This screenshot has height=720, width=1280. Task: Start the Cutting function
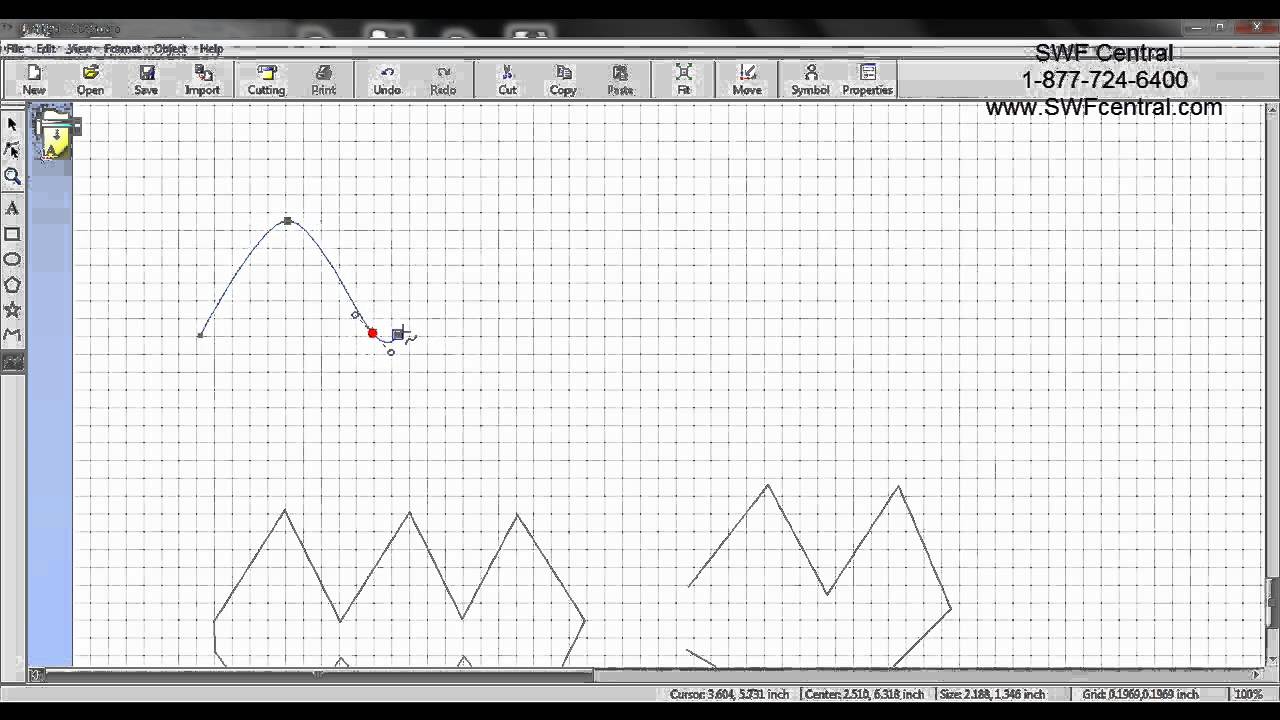coord(266,80)
